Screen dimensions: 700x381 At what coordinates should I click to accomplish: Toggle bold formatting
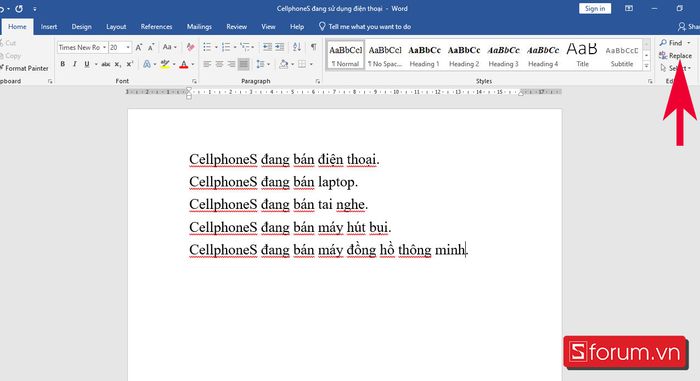click(62, 64)
